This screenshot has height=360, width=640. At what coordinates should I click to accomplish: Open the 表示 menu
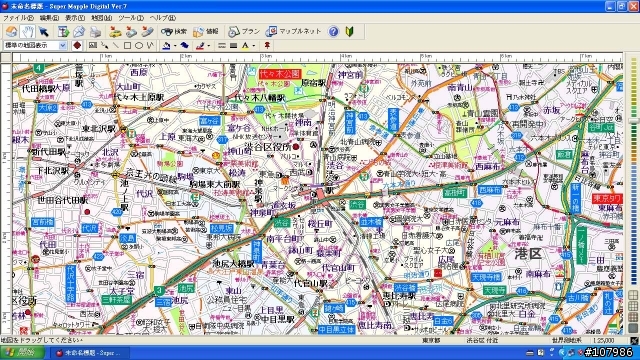coord(75,18)
